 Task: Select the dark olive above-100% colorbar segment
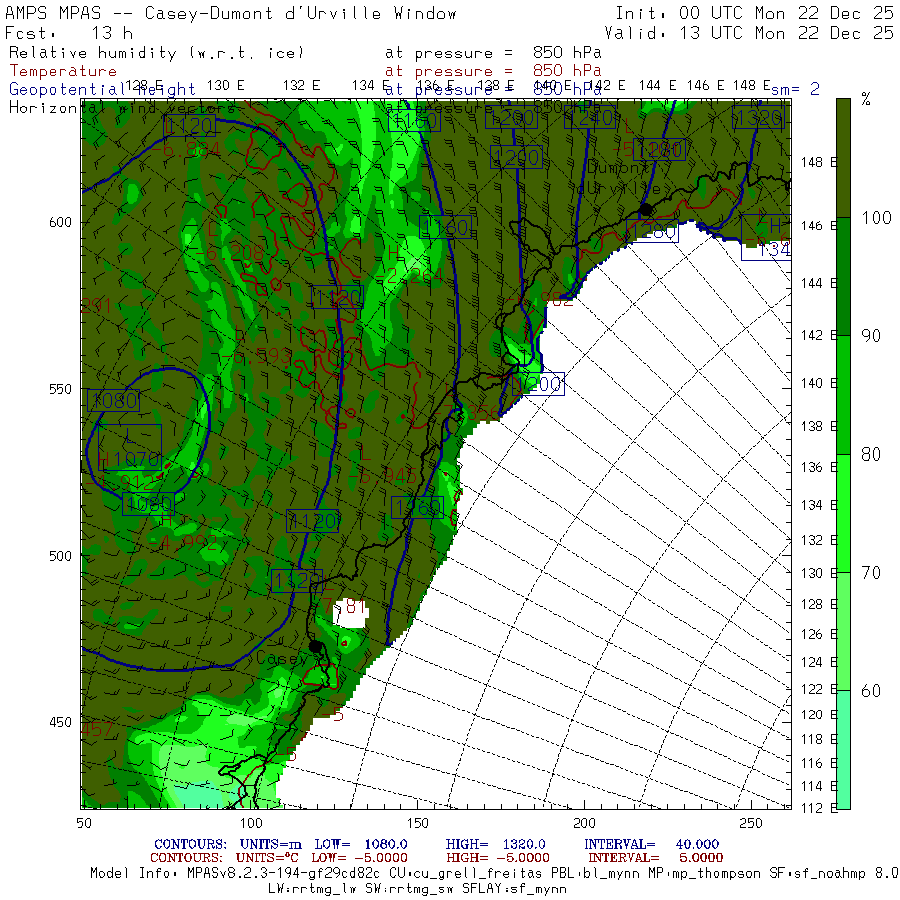tap(843, 158)
